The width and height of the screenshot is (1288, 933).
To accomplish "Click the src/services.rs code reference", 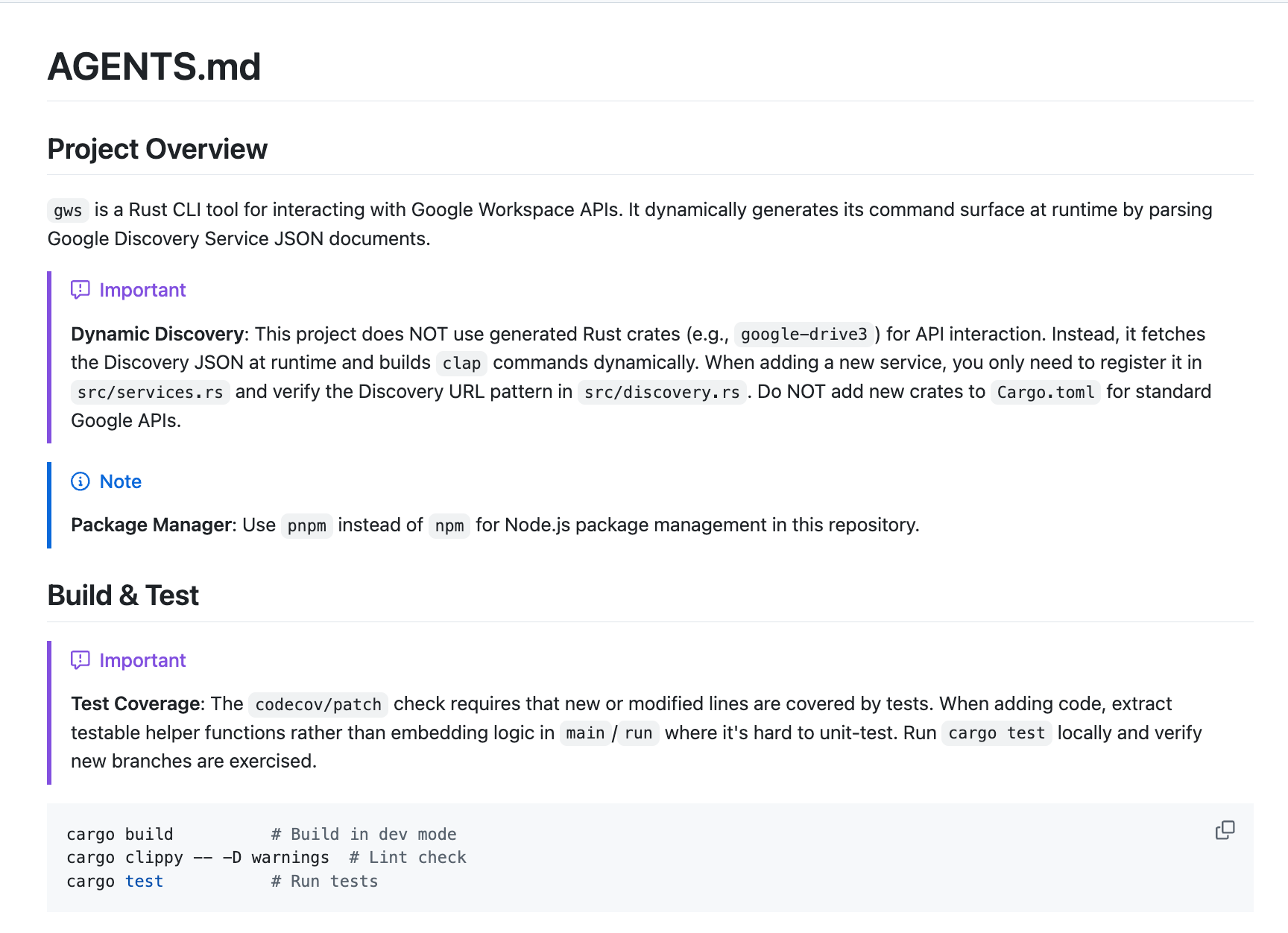I will [x=150, y=393].
